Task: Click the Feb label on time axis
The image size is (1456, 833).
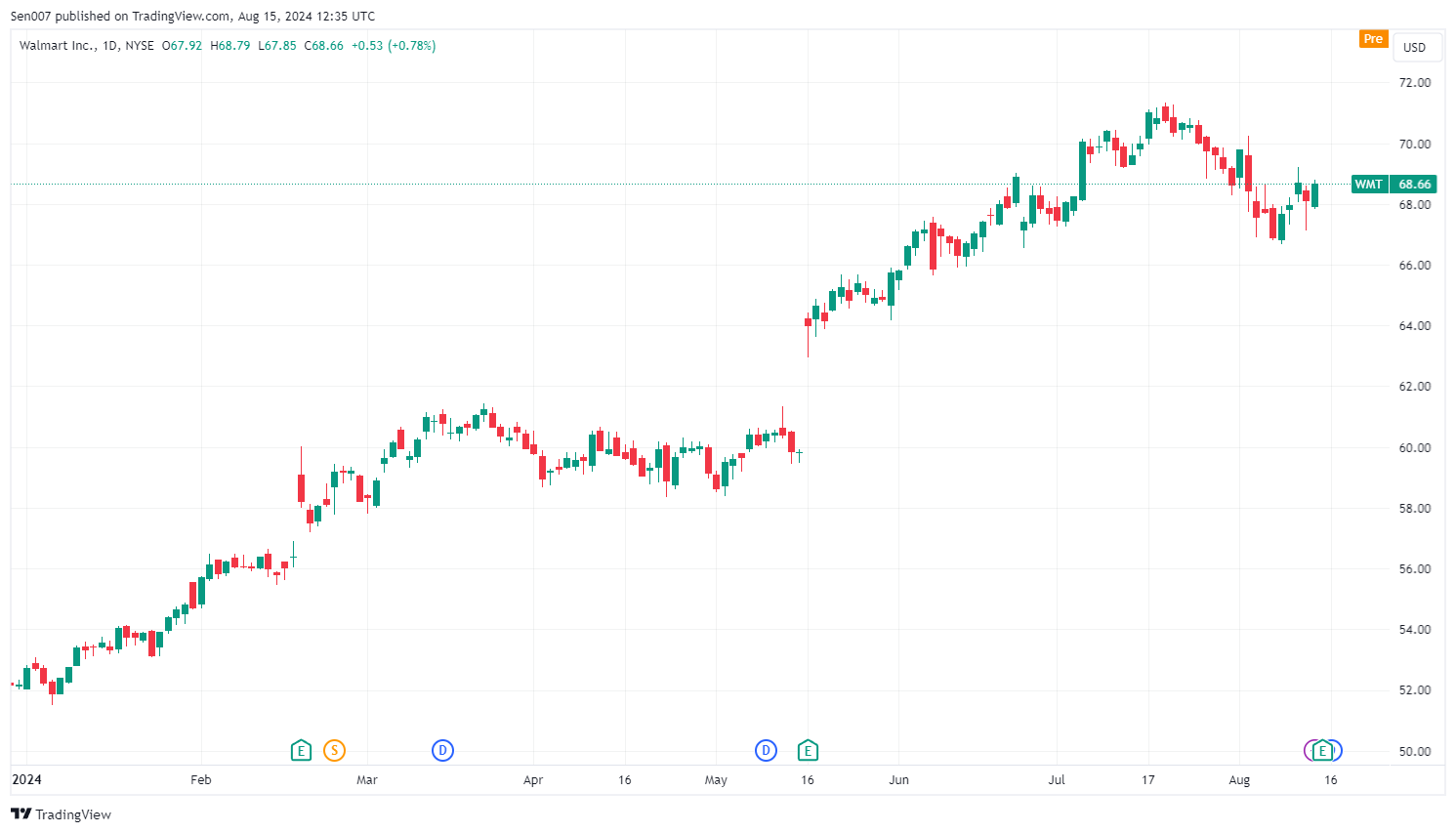Action: tap(200, 779)
